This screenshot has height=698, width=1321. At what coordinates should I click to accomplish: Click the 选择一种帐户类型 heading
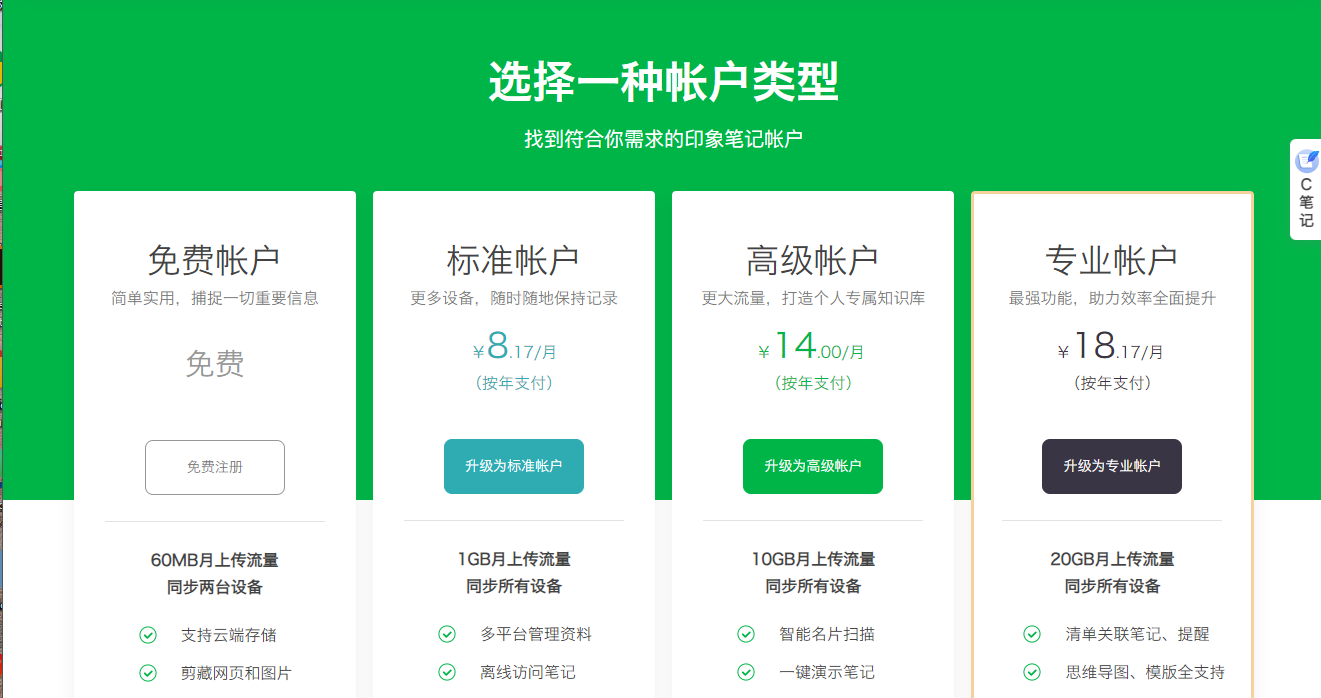coord(664,82)
